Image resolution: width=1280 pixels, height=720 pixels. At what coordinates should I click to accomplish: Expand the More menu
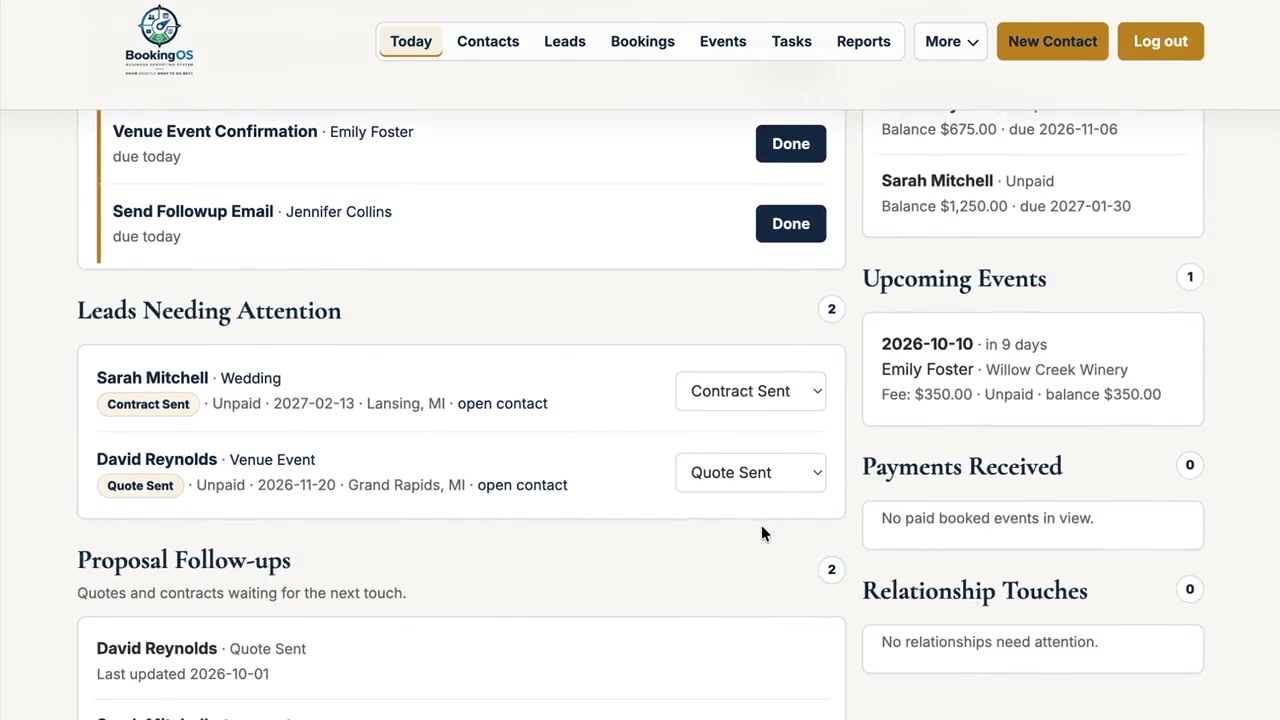coord(951,41)
